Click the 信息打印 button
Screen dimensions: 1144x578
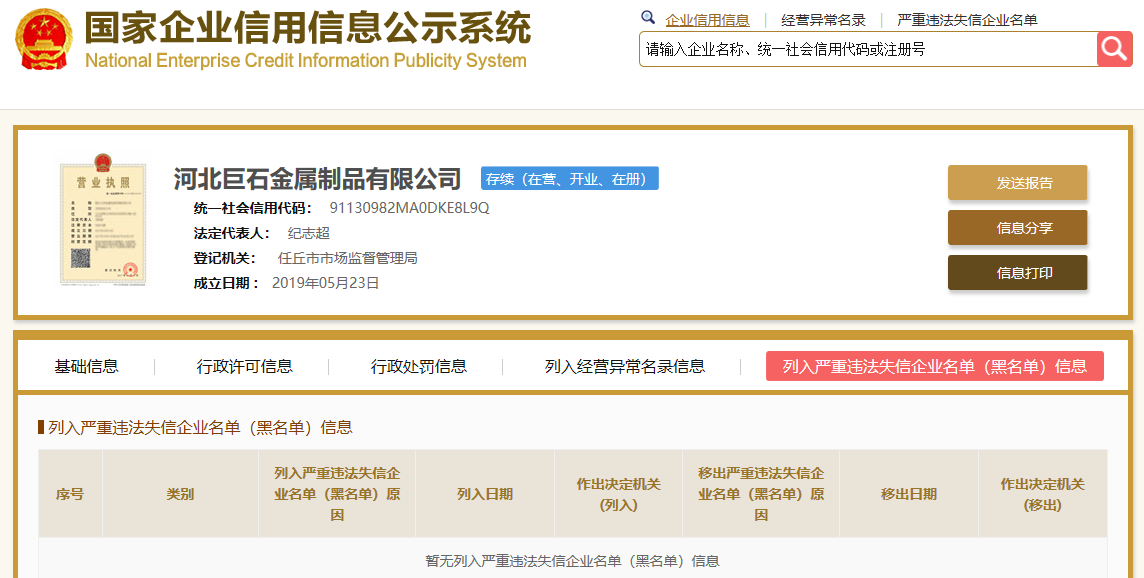point(1018,272)
